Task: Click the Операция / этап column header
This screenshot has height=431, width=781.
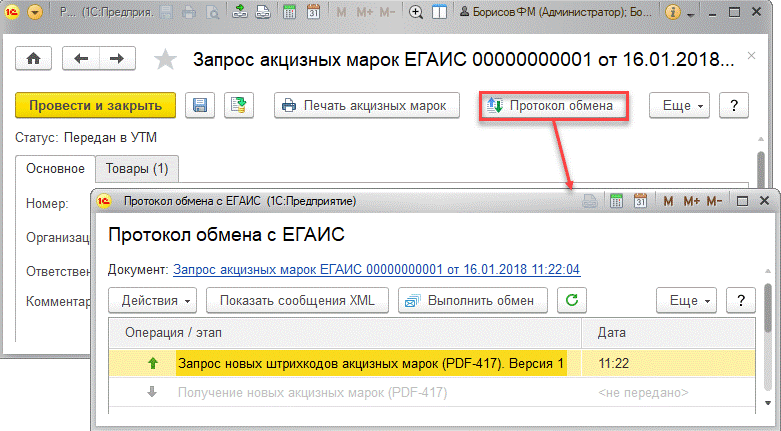Action: tap(345, 332)
